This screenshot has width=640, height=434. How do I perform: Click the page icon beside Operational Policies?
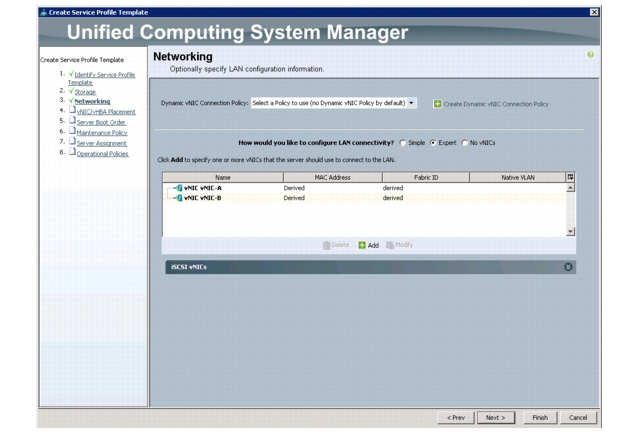point(72,151)
